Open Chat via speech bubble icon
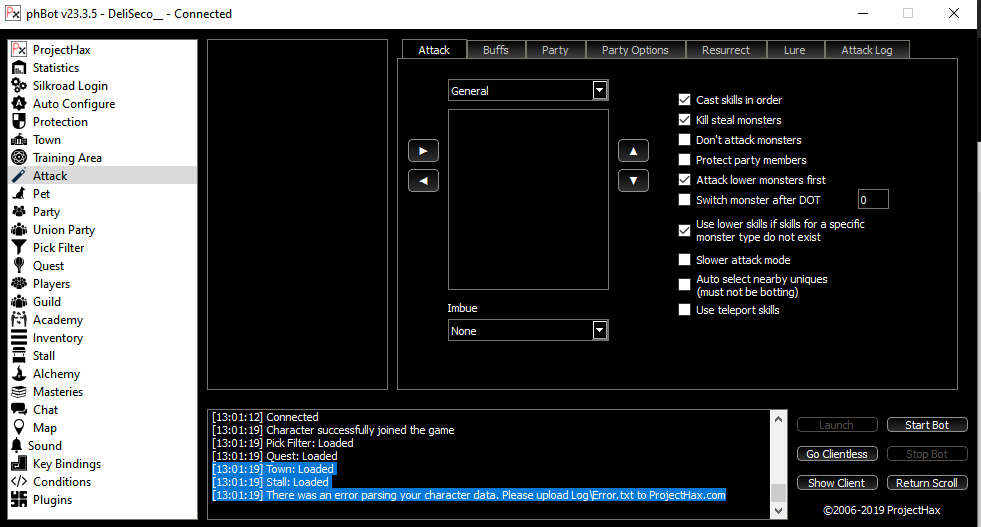The image size is (981, 527). pyautogui.click(x=18, y=410)
